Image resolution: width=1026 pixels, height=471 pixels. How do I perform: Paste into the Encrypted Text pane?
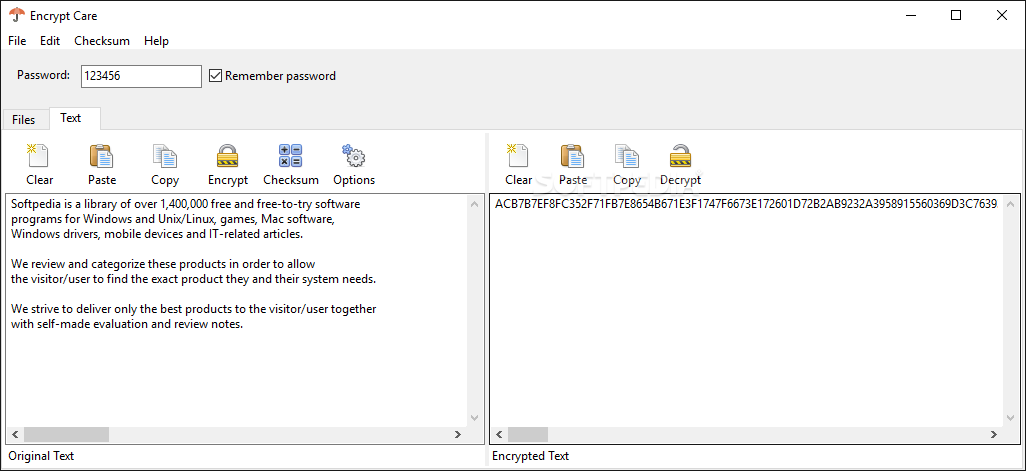[x=573, y=166]
